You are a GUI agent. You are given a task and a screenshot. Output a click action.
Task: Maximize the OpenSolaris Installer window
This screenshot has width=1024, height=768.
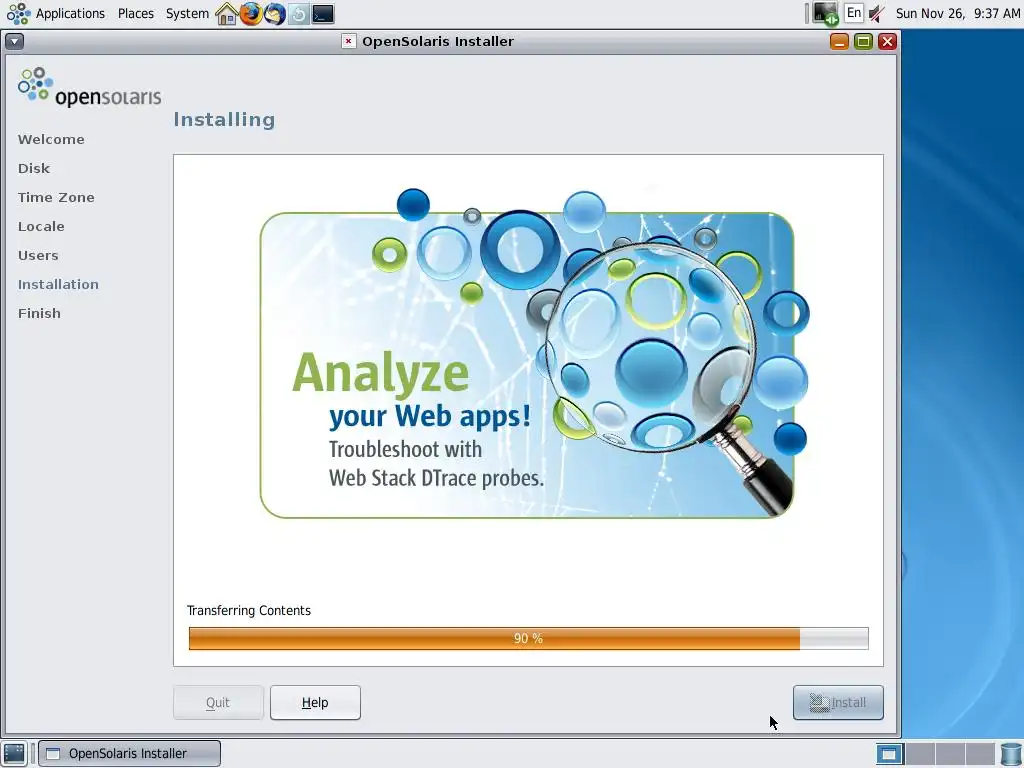tap(863, 42)
